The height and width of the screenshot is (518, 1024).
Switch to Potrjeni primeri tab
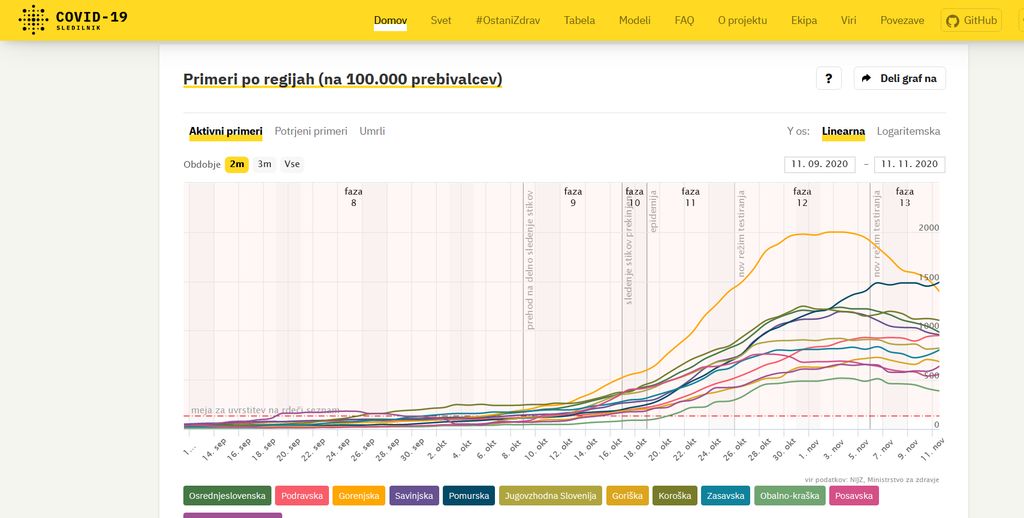click(311, 131)
